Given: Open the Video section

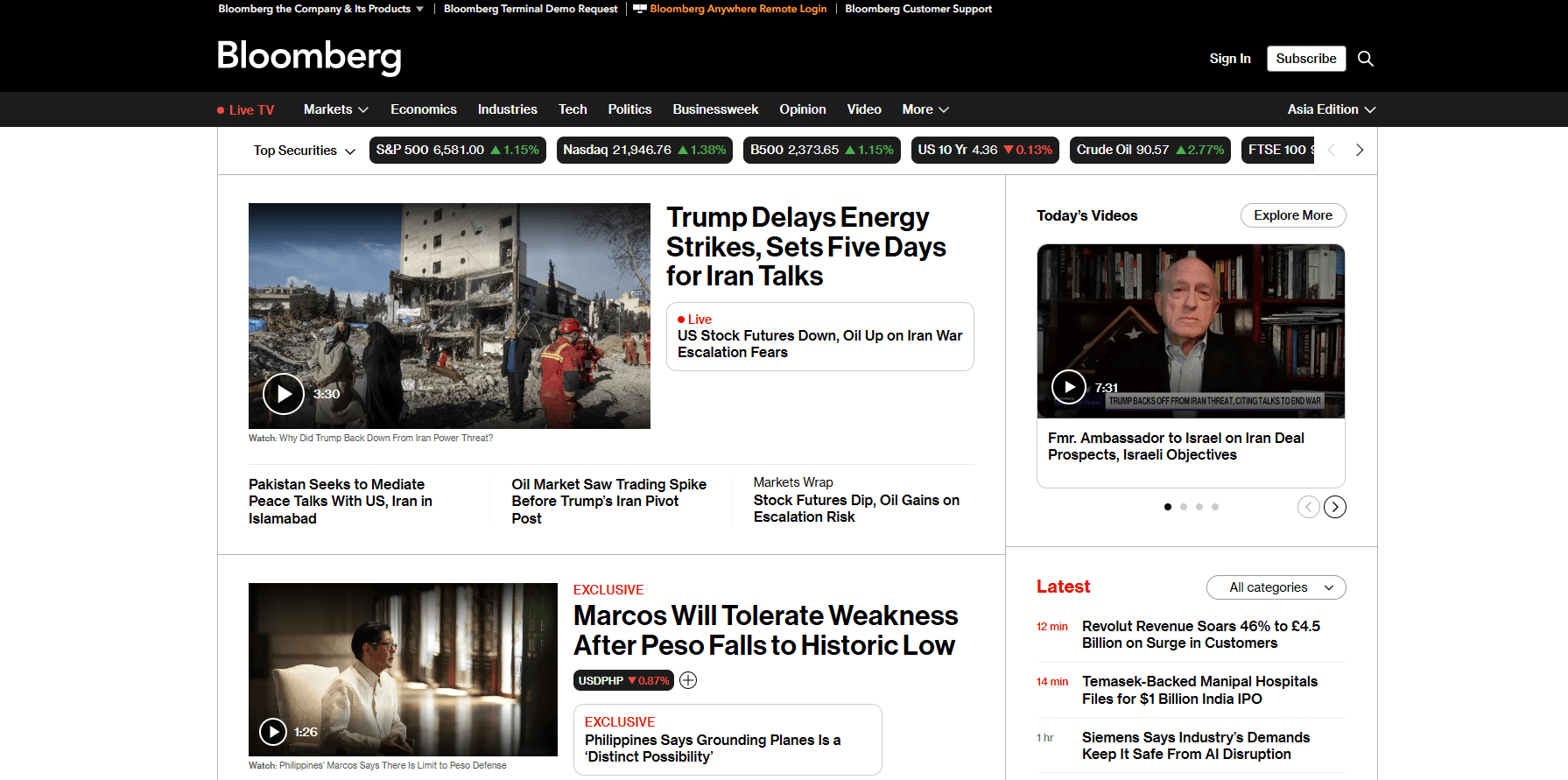Looking at the screenshot, I should (864, 109).
